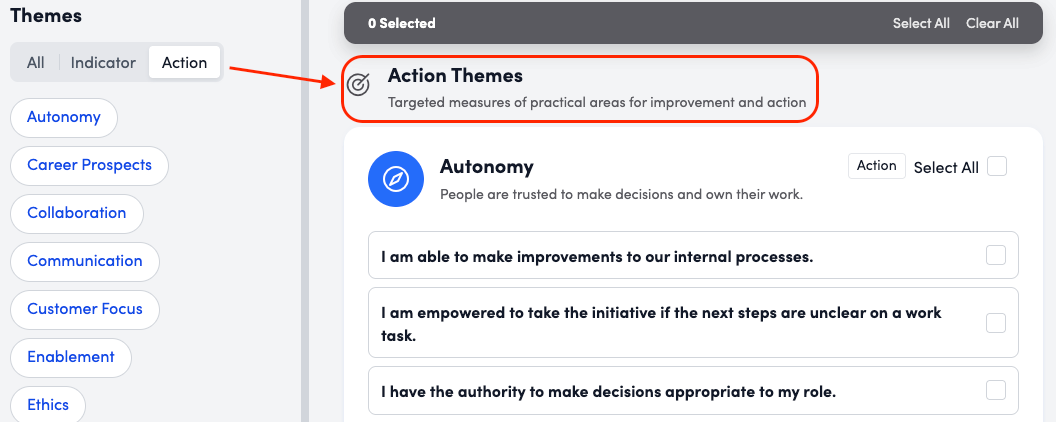Click the Autonomy compass icon
1056x422 pixels.
coord(397,179)
